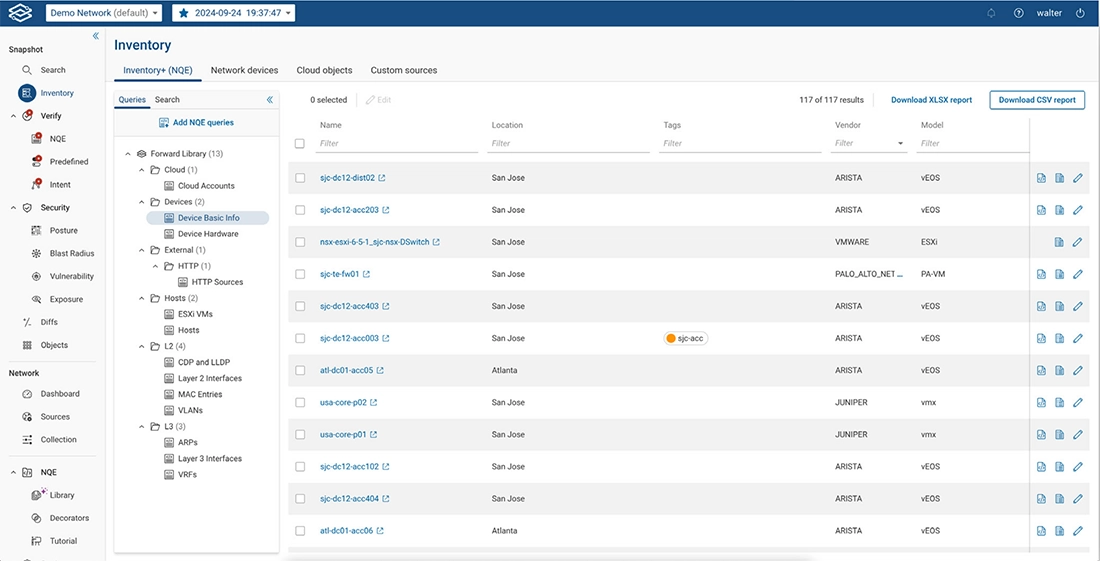Viewport: 1100px width, 561px height.
Task: Toggle the select-all checkbox in header
Action: 300,143
